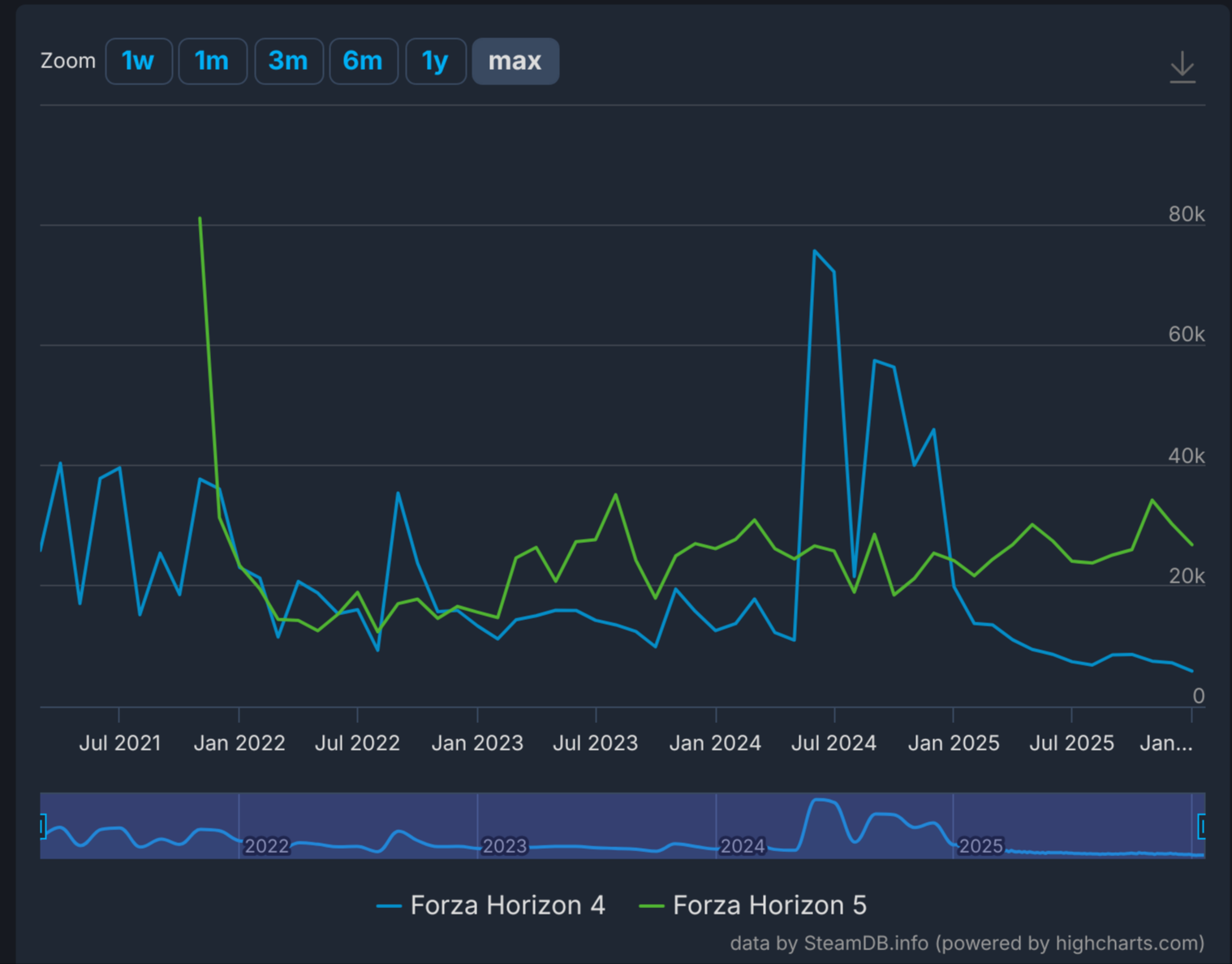Switch zoom to 3m
Image resolution: width=1232 pixels, height=964 pixels.
[x=289, y=61]
